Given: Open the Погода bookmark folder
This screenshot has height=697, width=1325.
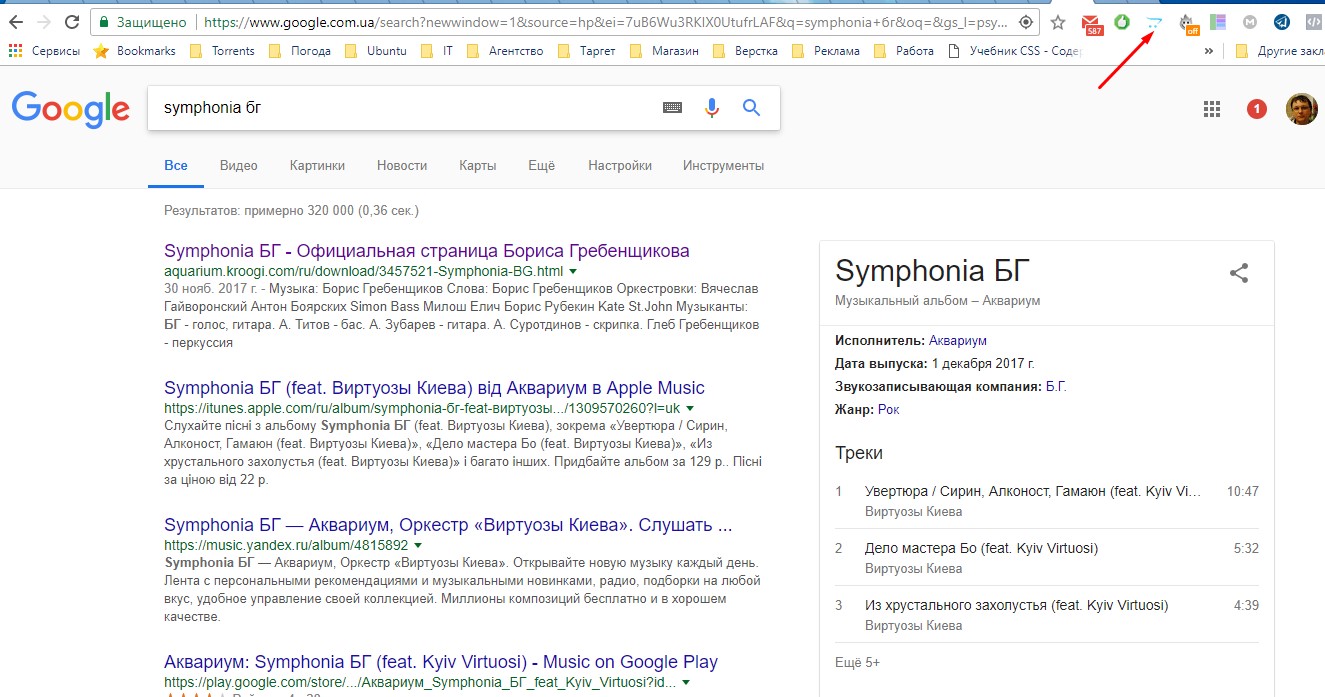Looking at the screenshot, I should point(300,51).
